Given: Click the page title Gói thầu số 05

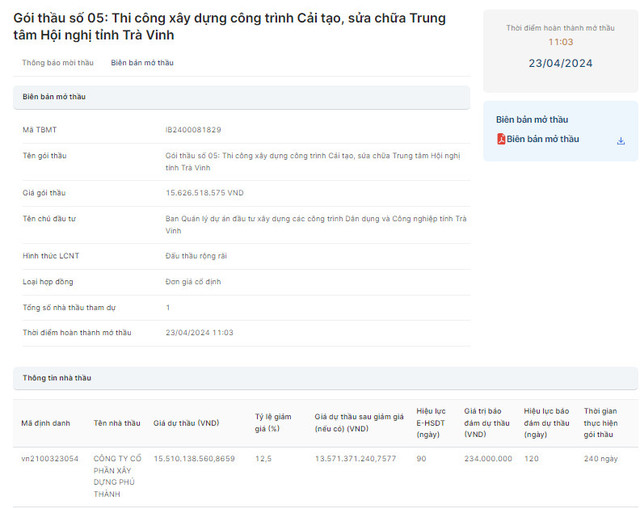Looking at the screenshot, I should point(229,27).
